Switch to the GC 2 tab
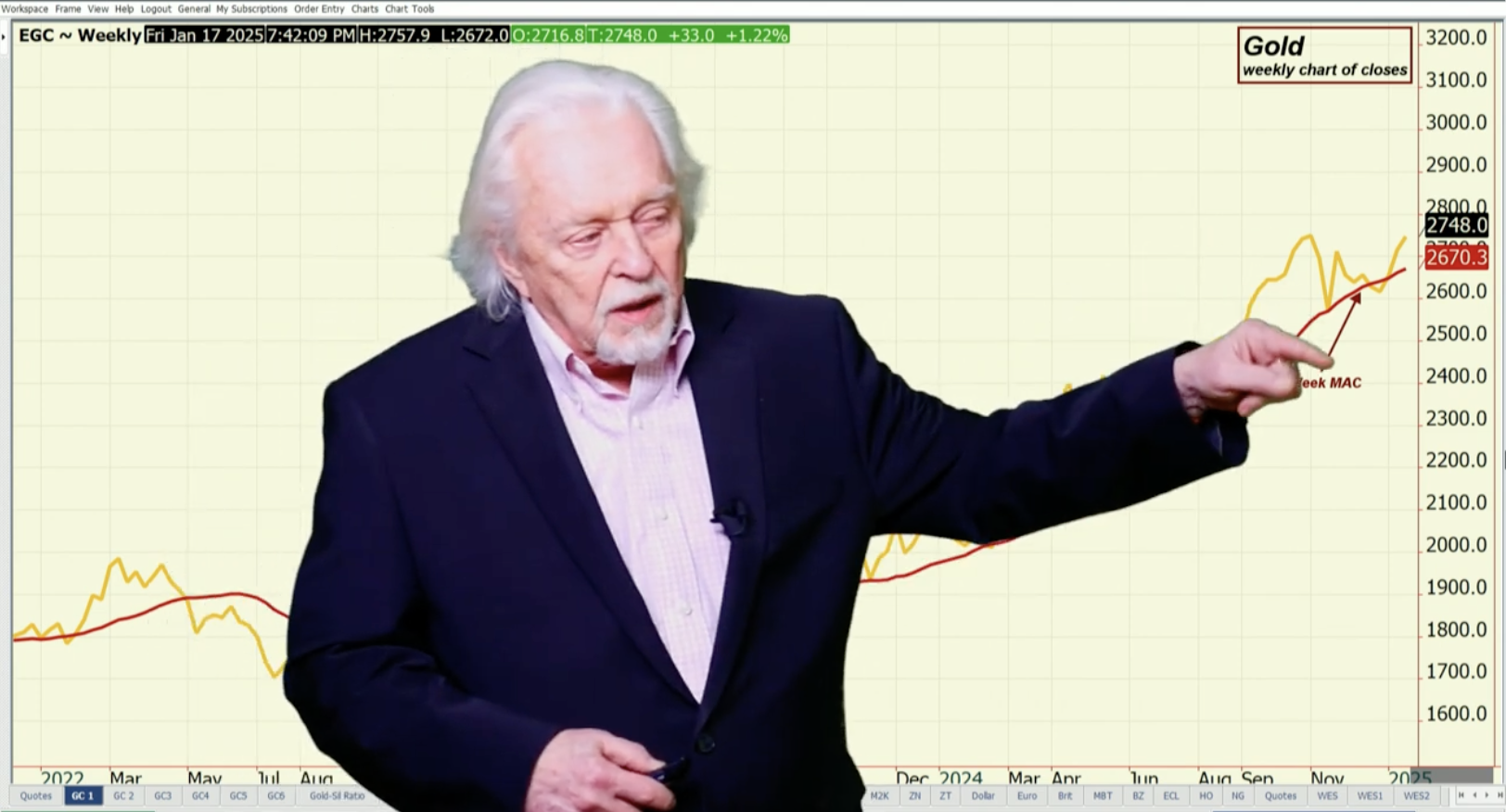 (x=123, y=795)
